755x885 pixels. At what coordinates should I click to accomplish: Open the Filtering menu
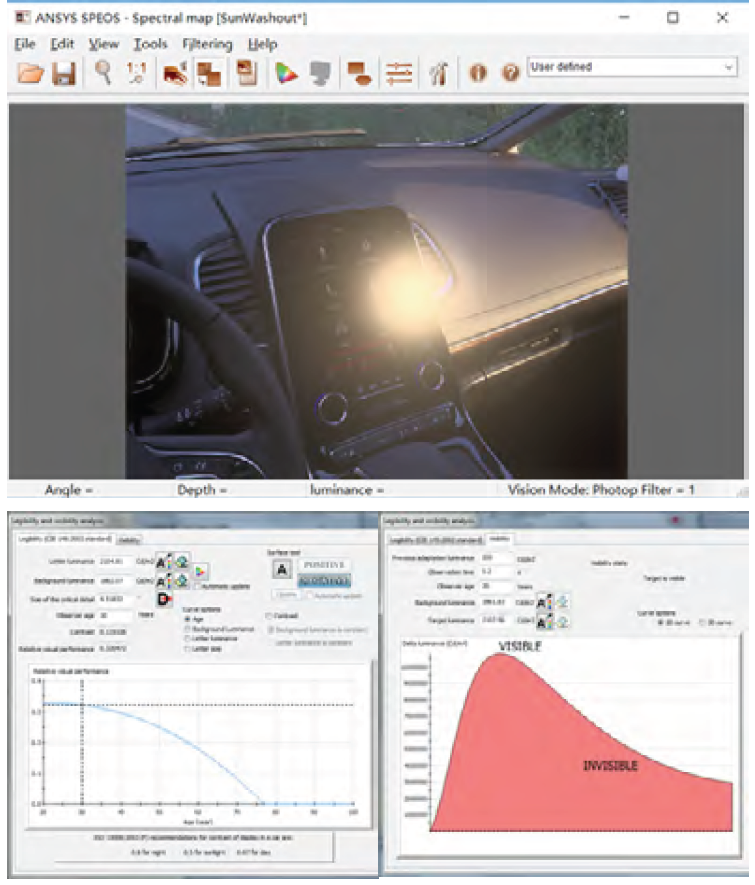pos(207,44)
